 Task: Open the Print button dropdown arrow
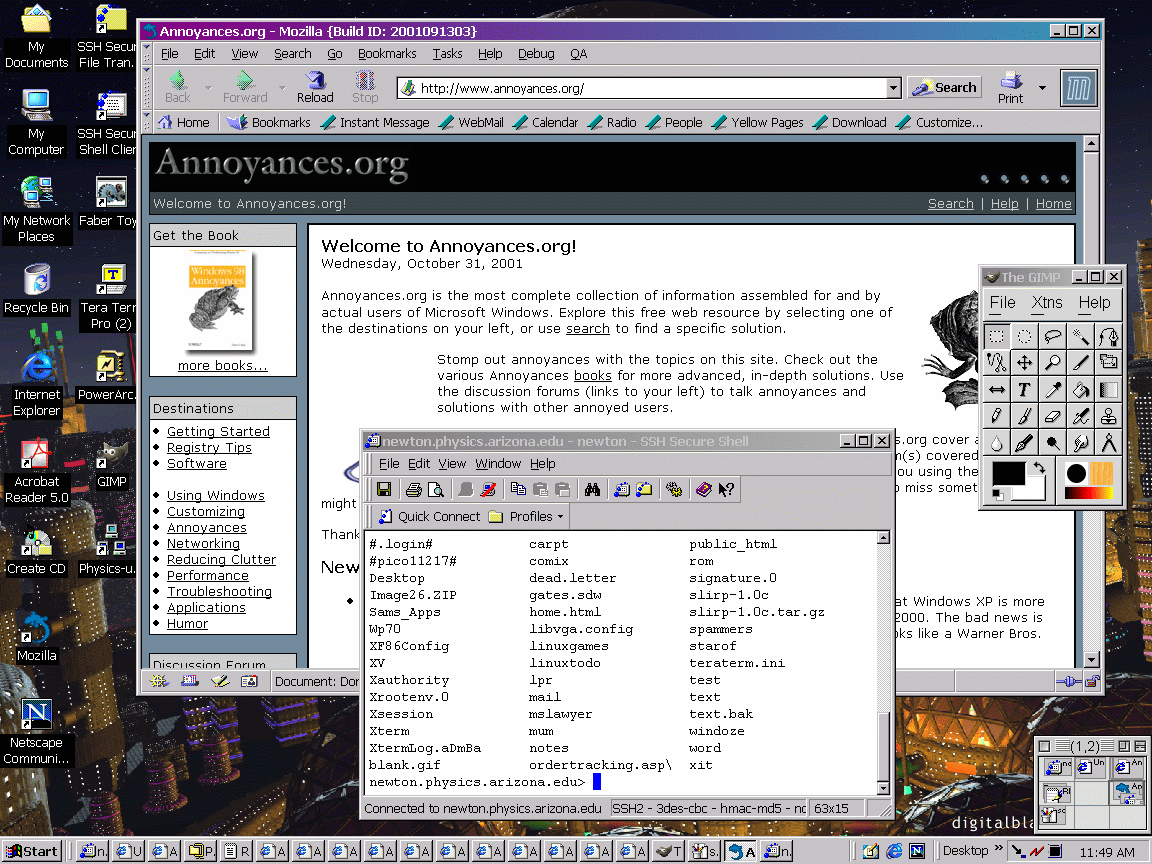(x=1042, y=87)
